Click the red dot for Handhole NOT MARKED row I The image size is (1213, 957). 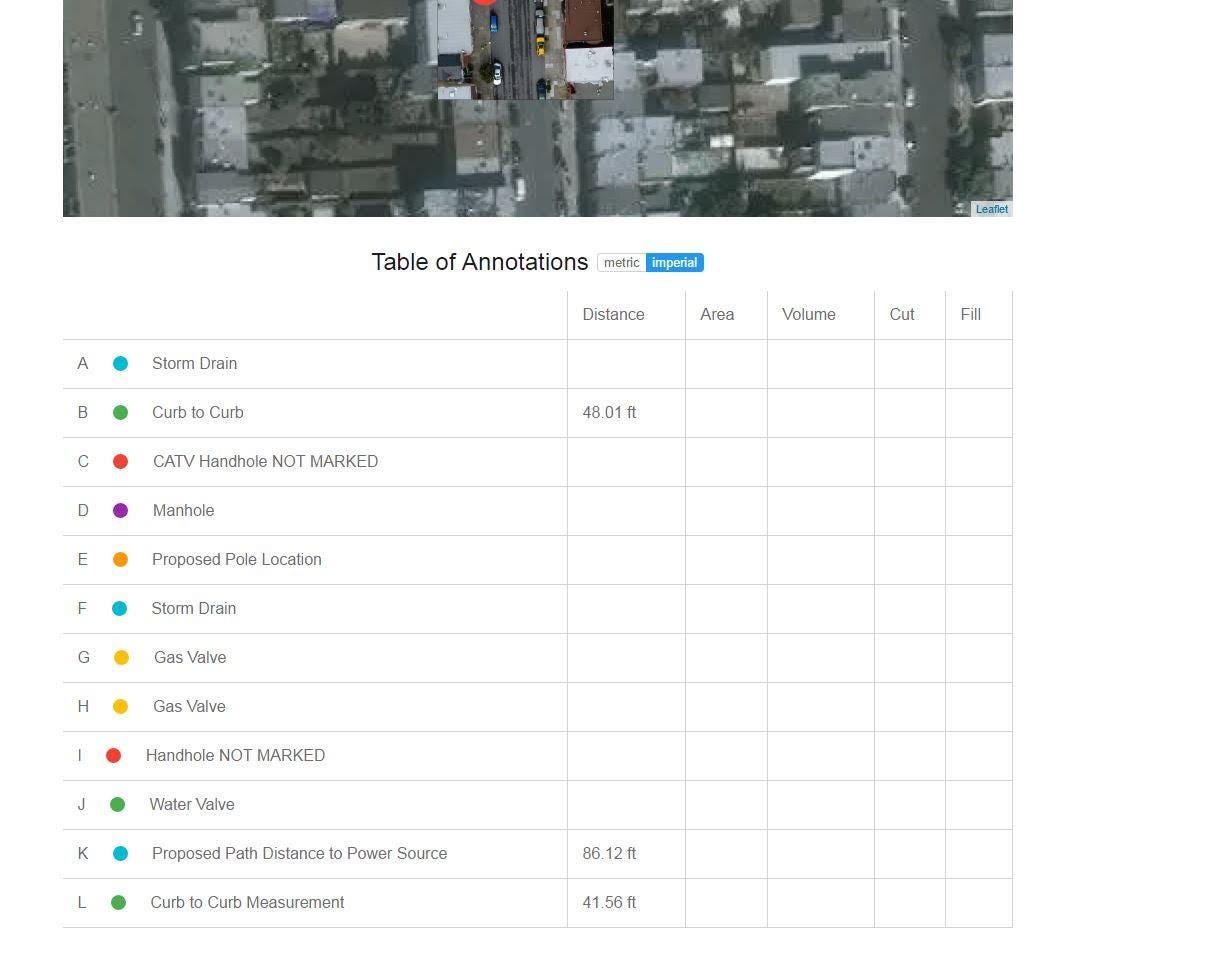coord(113,756)
